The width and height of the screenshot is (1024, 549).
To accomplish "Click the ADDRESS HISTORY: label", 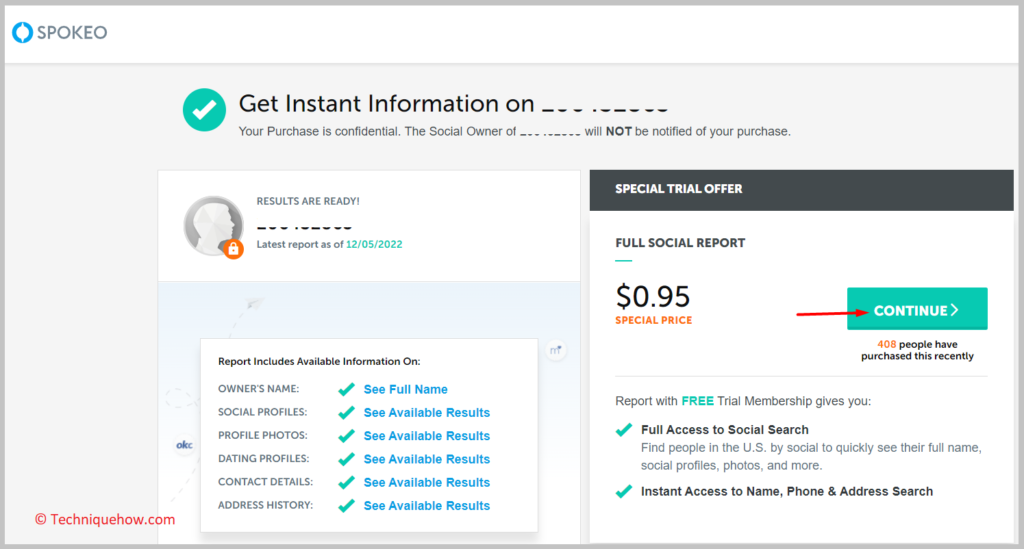I will 266,505.
